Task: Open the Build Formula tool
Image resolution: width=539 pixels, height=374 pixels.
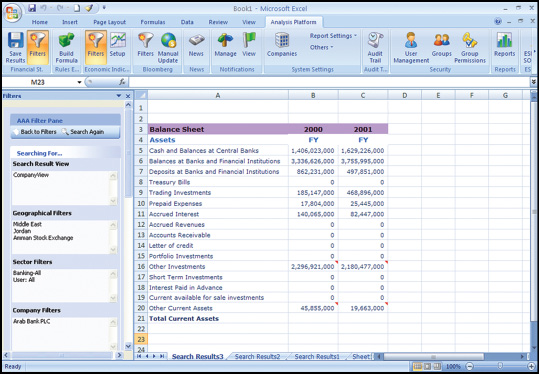Action: tap(66, 47)
